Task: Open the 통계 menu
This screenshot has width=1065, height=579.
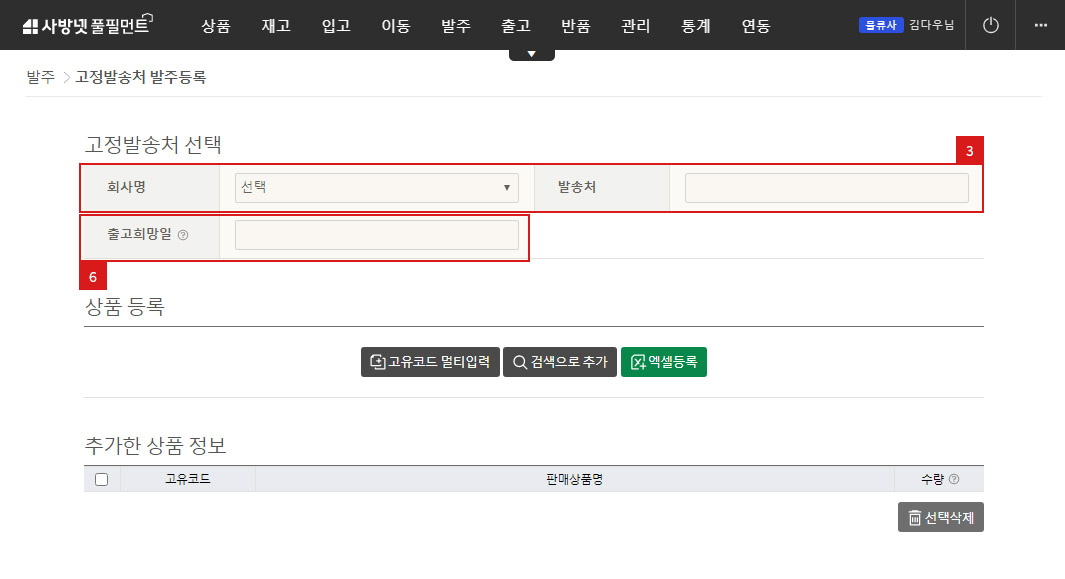Action: click(x=695, y=26)
